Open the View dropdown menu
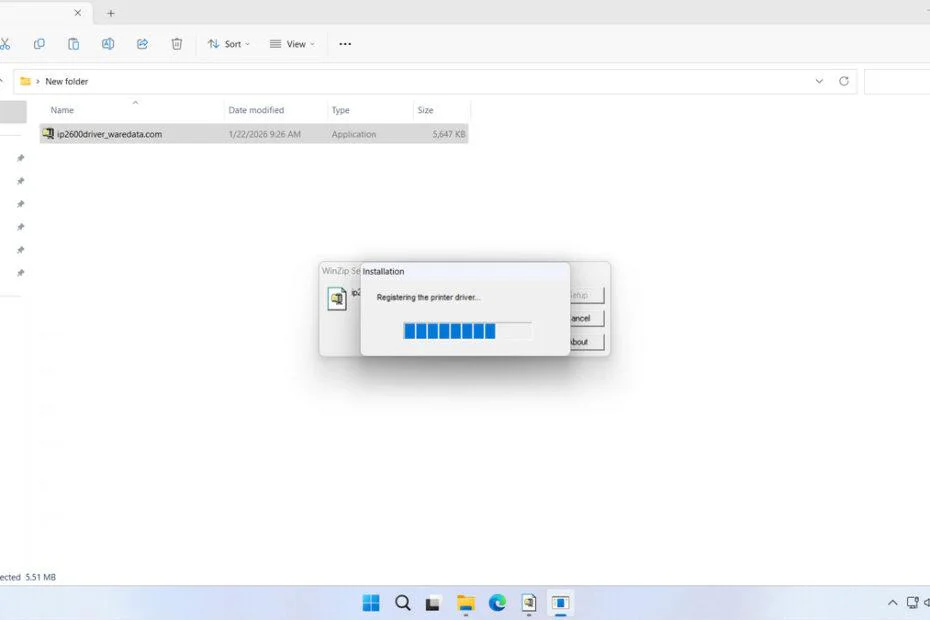Screen dimensions: 930x620 click(x=291, y=44)
